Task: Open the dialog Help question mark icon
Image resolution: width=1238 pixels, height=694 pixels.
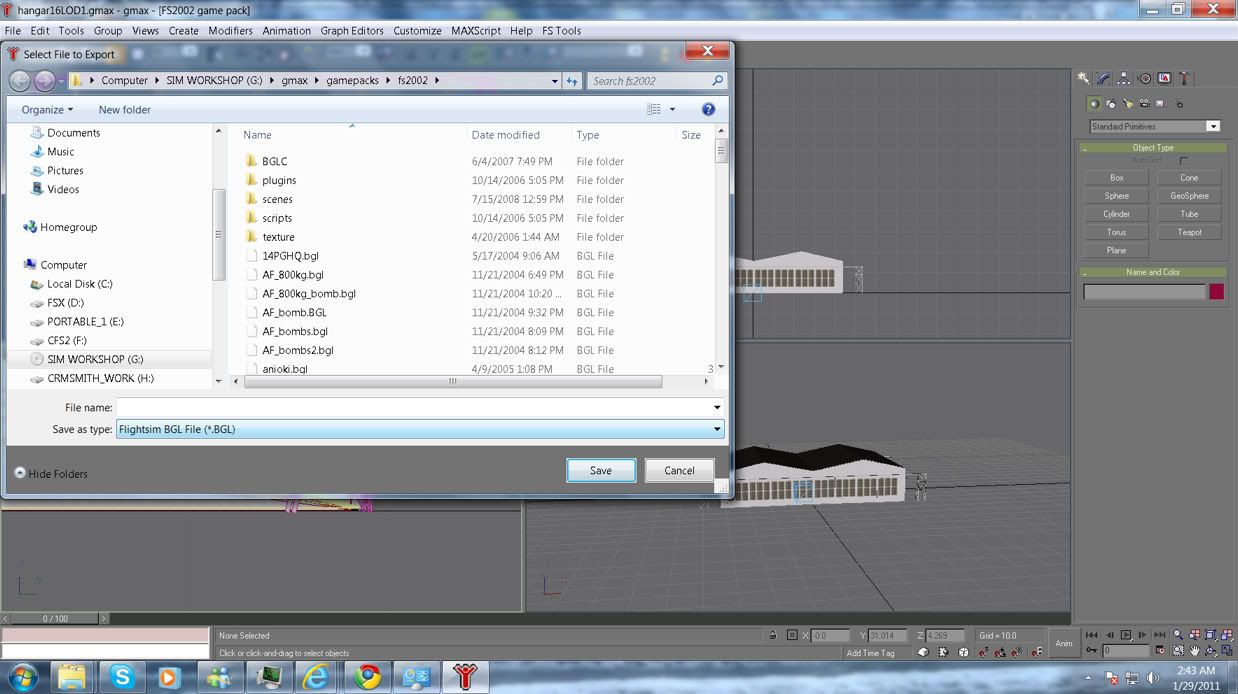Action: [x=708, y=109]
